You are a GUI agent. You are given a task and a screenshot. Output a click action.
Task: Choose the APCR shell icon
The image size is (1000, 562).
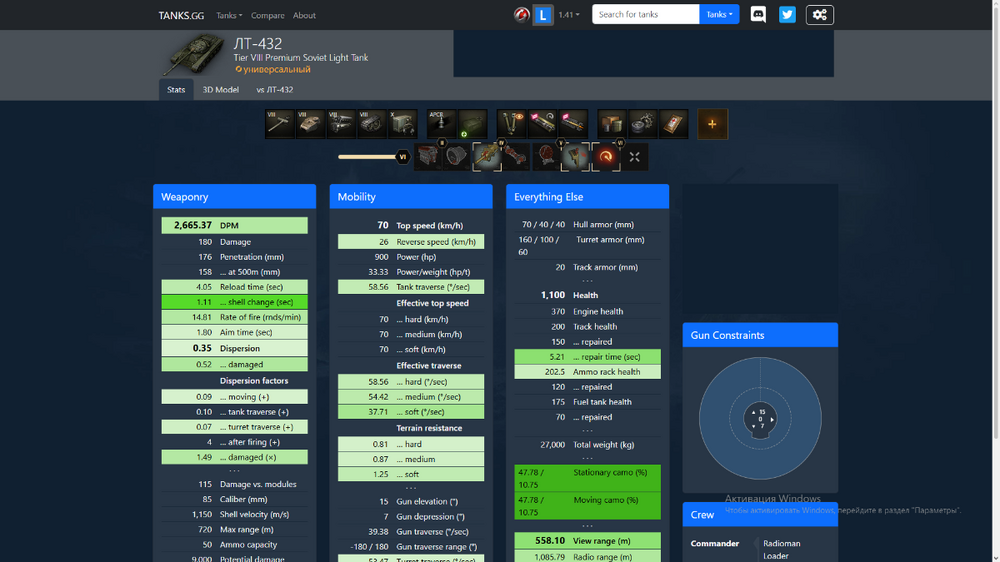pyautogui.click(x=441, y=124)
